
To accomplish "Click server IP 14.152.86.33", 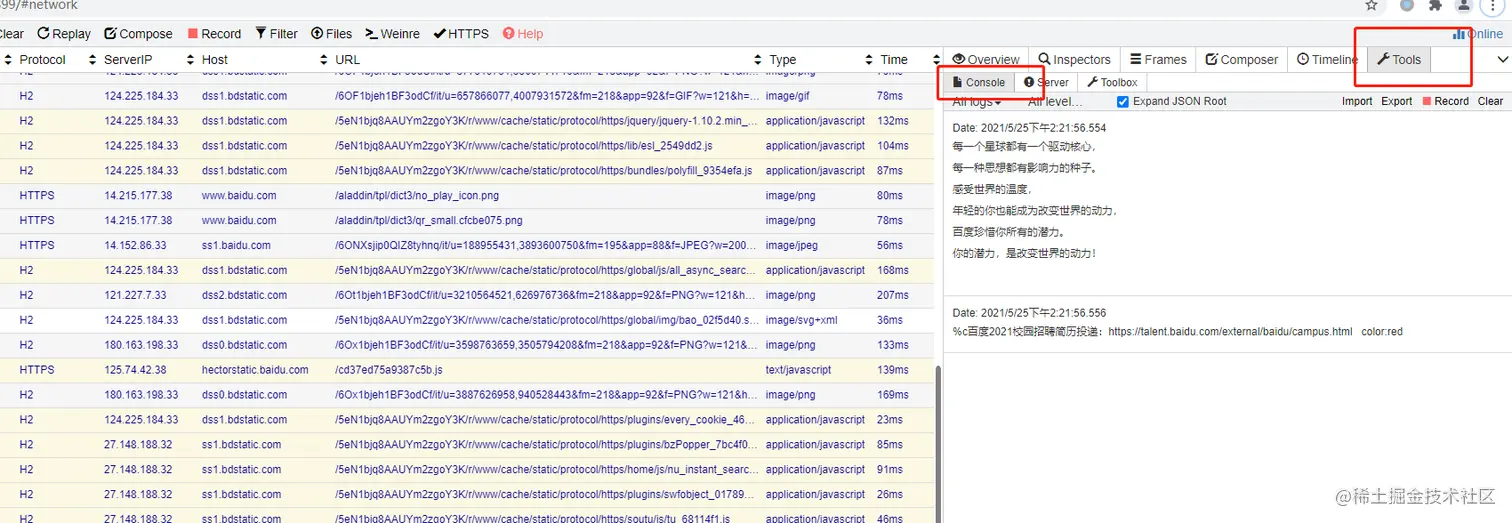I will (135, 245).
